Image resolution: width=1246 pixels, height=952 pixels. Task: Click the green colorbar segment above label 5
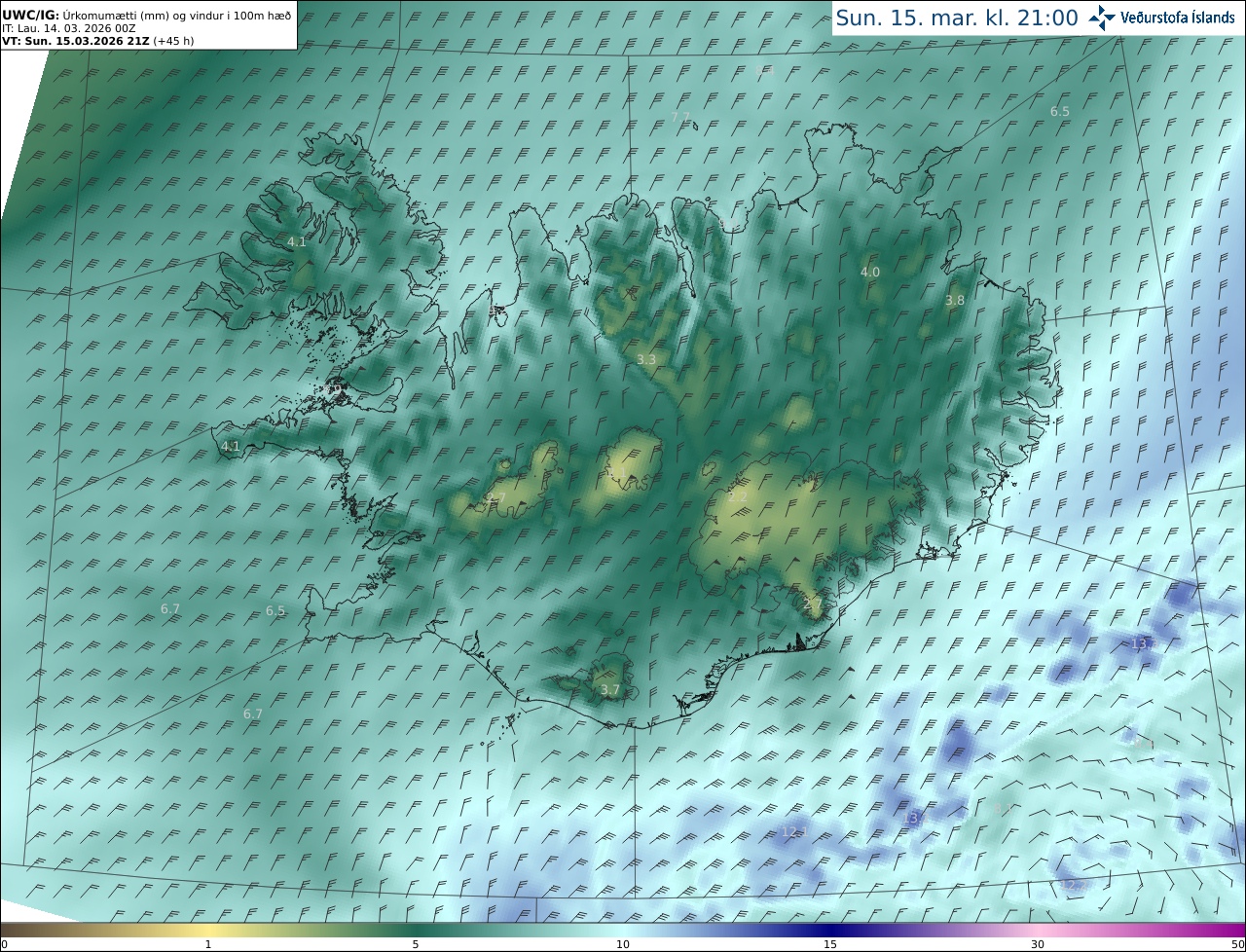(x=416, y=931)
